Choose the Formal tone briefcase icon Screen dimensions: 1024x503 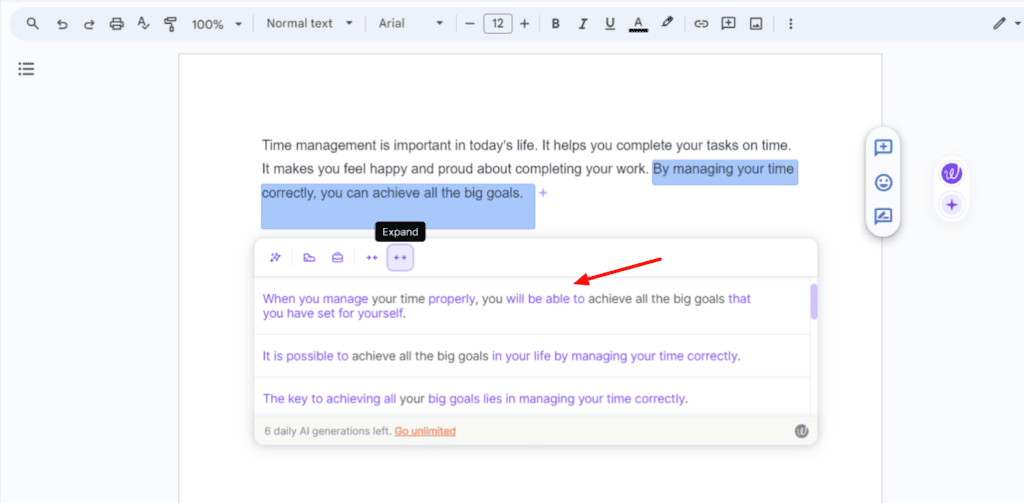pos(338,258)
